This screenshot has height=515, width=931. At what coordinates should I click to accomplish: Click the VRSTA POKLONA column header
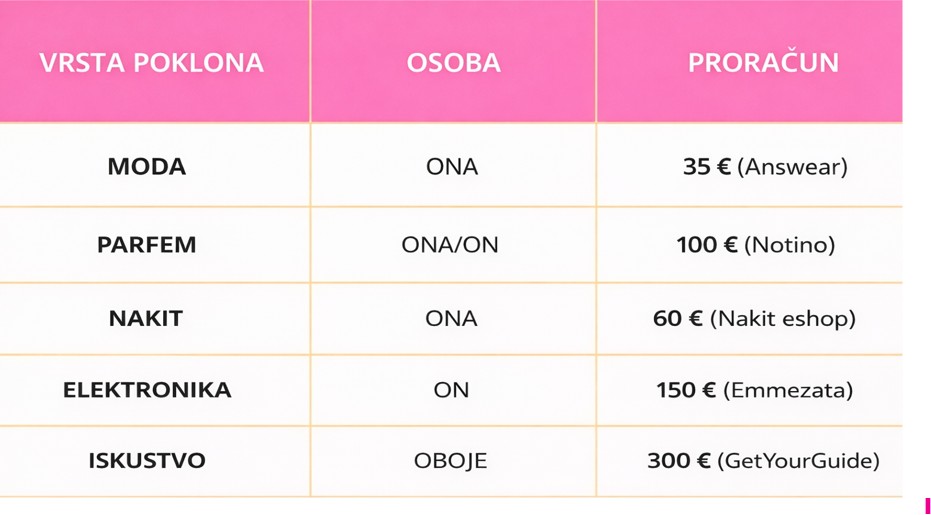click(x=151, y=62)
